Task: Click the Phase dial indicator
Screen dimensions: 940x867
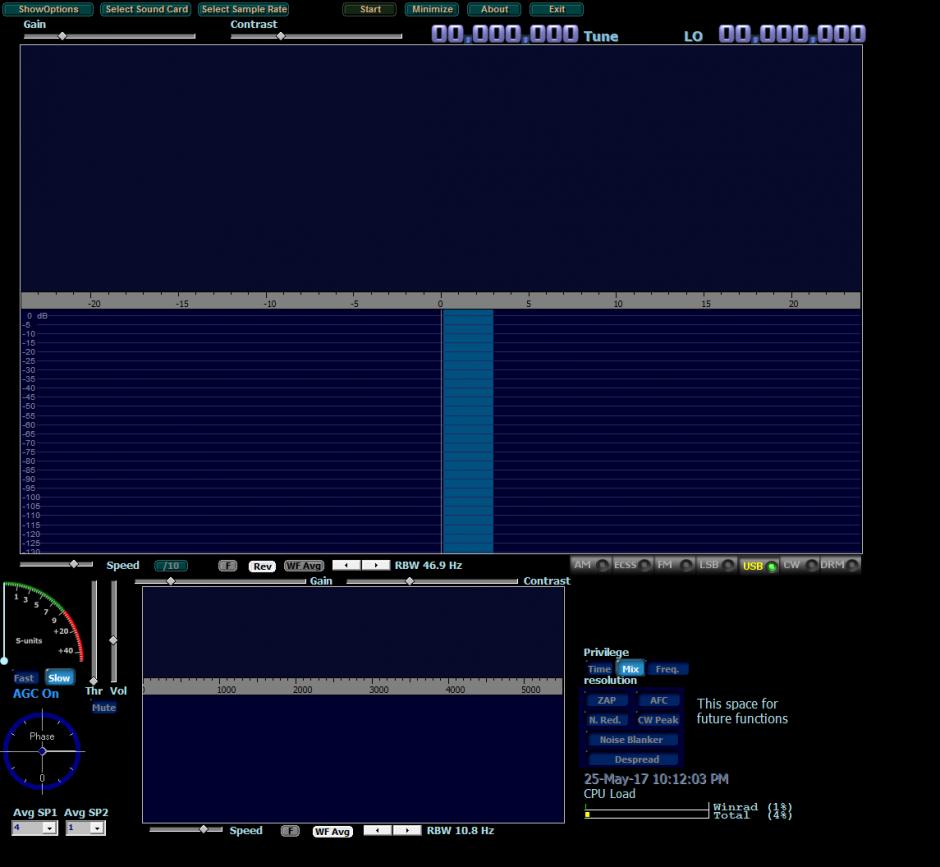Action: click(x=42, y=751)
